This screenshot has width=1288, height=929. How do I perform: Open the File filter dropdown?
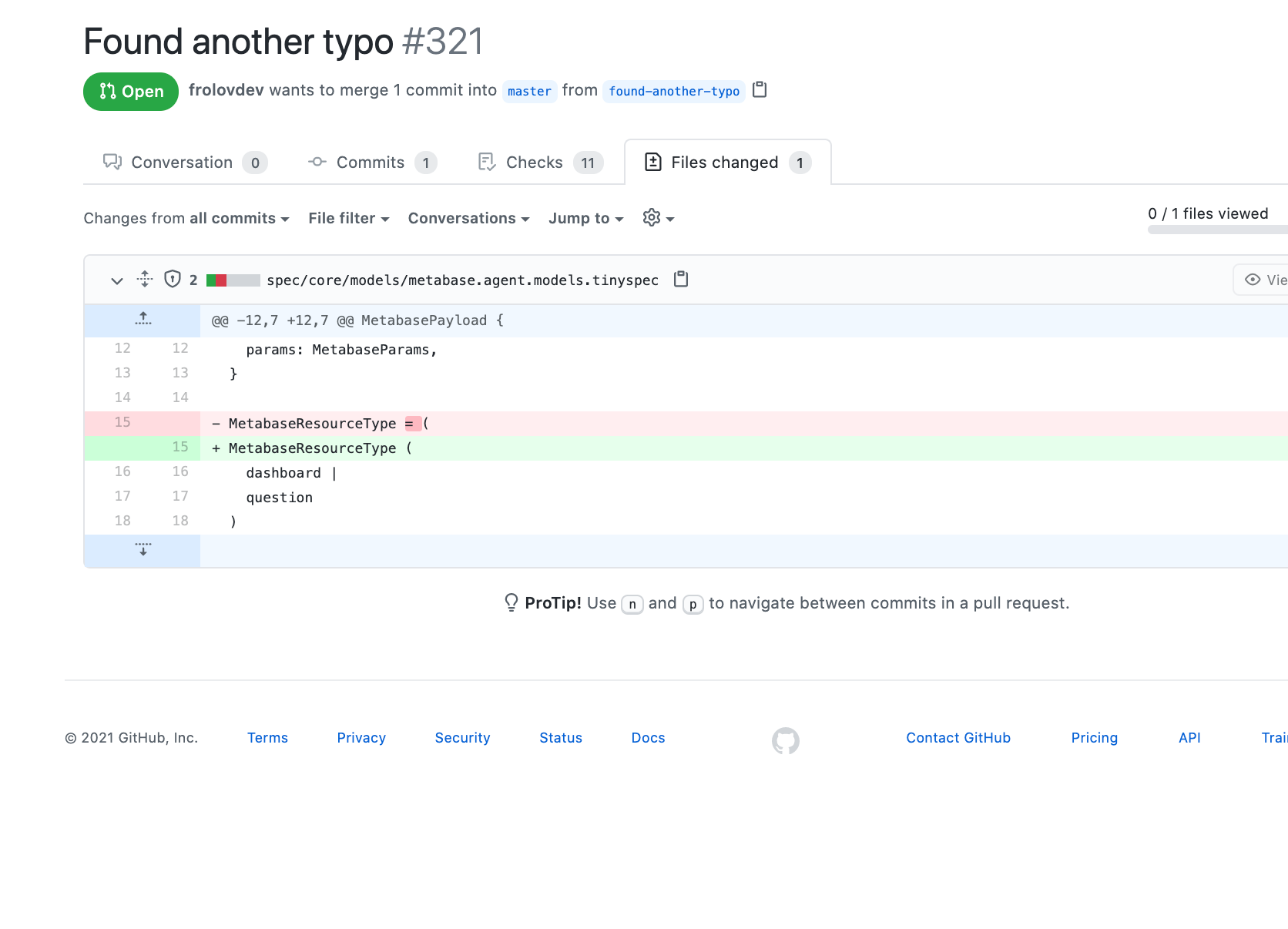coord(349,219)
